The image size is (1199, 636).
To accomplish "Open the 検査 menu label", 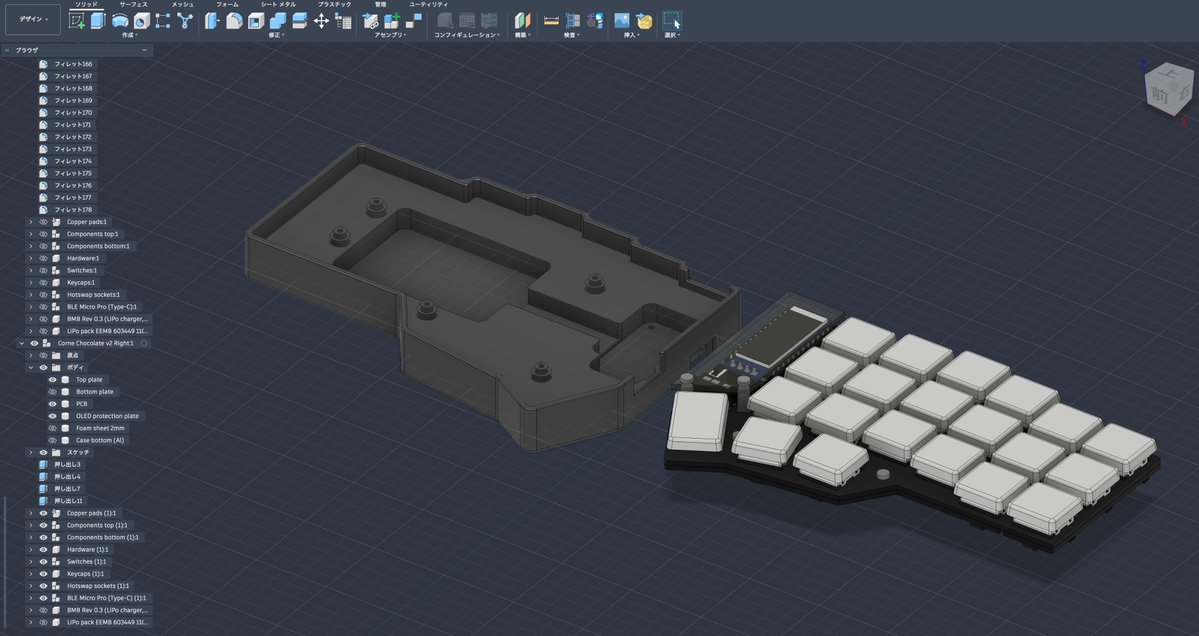I will (x=571, y=35).
